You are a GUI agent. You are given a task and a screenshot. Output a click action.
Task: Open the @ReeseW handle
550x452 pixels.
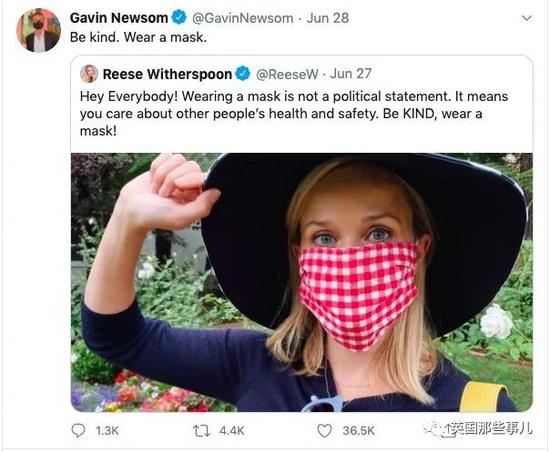pyautogui.click(x=287, y=74)
